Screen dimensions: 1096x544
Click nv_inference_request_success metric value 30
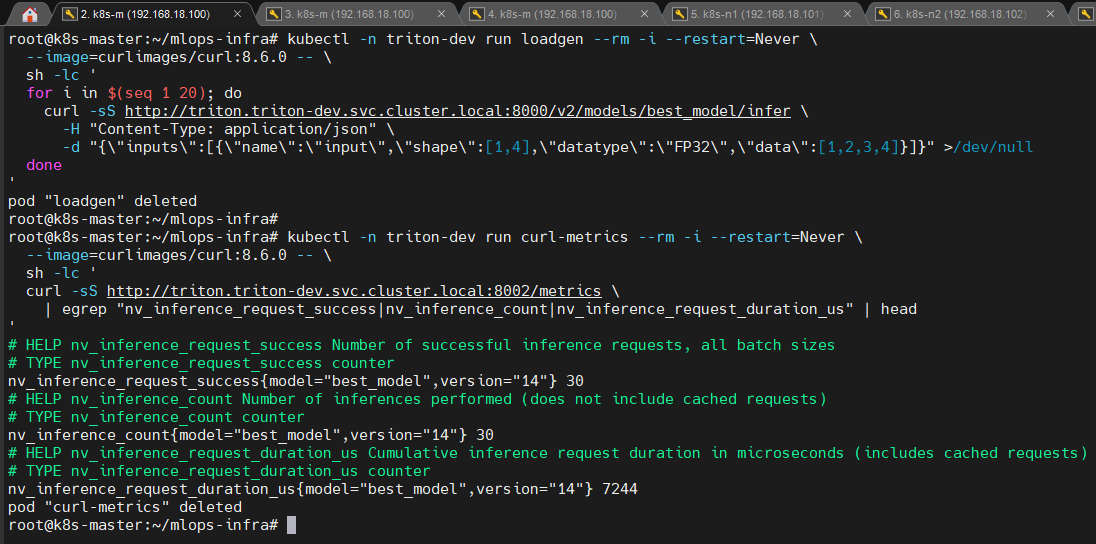coord(575,380)
